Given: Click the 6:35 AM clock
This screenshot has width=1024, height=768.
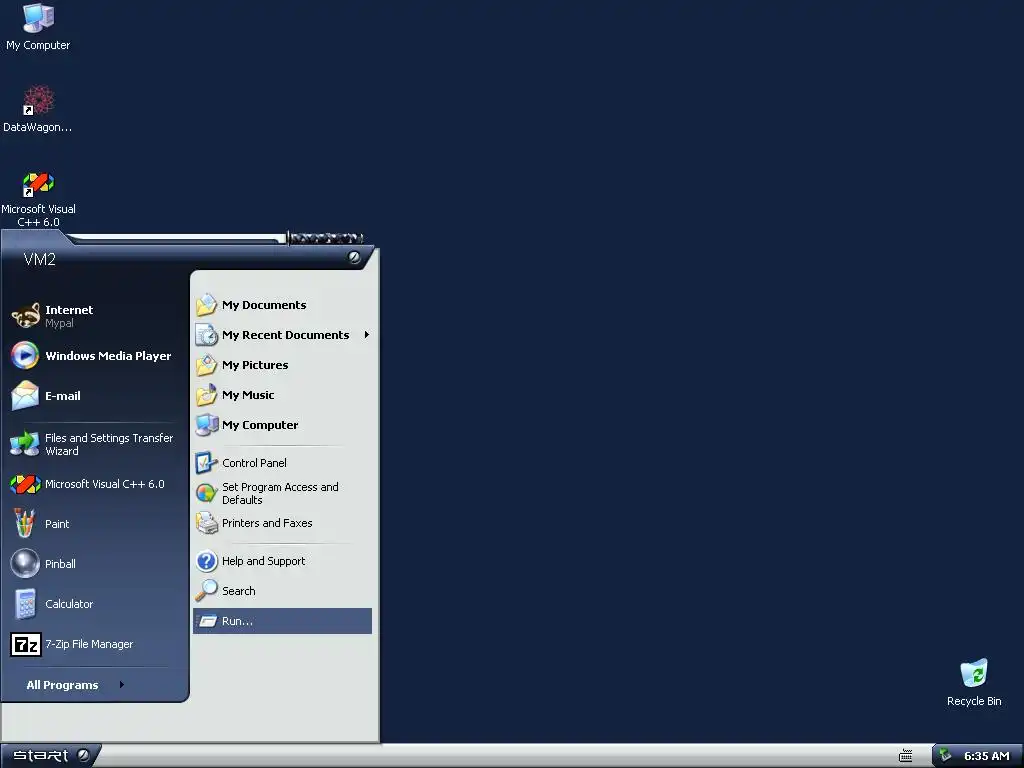Looking at the screenshot, I should click(x=987, y=756).
